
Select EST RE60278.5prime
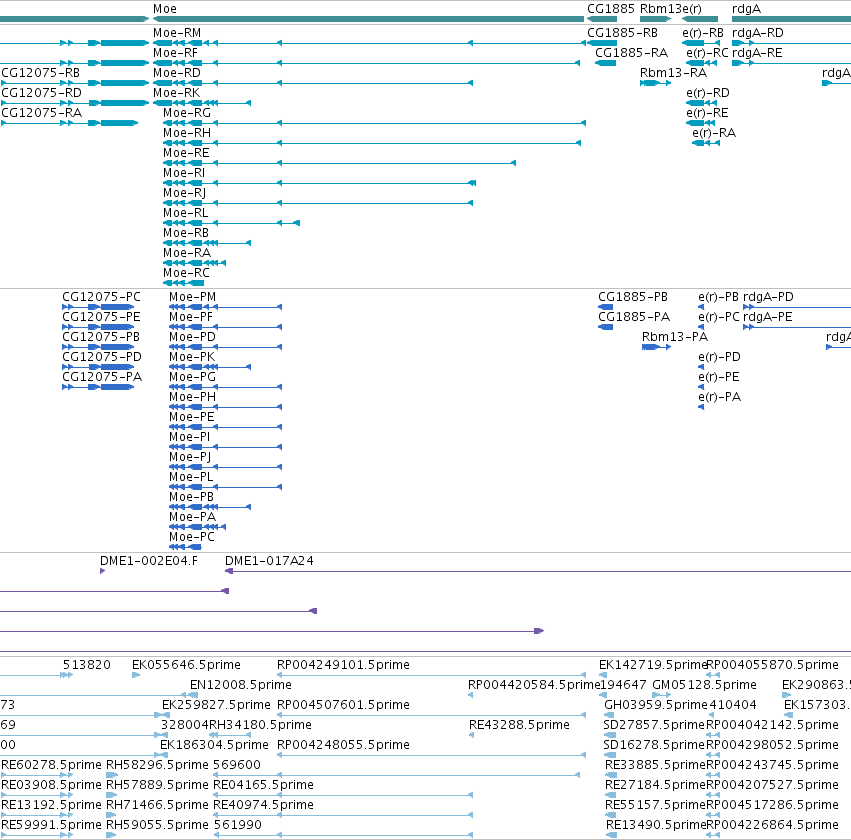tap(52, 766)
